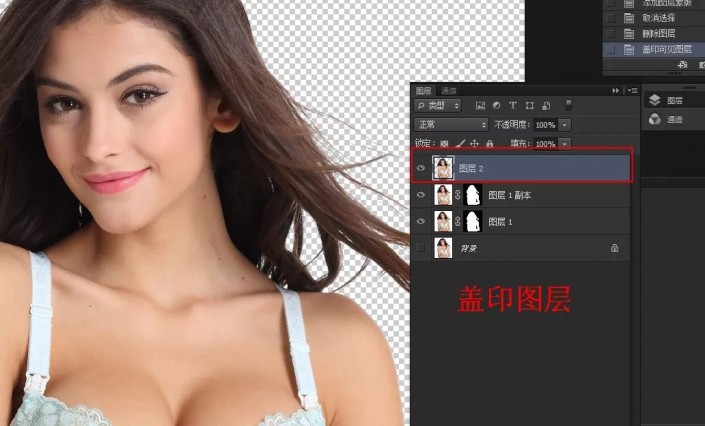Click the shape layer filter icon
The width and height of the screenshot is (705, 426).
530,106
